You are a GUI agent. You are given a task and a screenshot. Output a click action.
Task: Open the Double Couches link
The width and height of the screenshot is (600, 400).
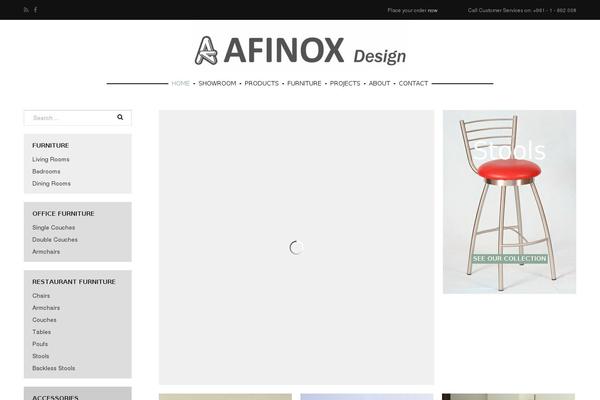[x=55, y=240]
